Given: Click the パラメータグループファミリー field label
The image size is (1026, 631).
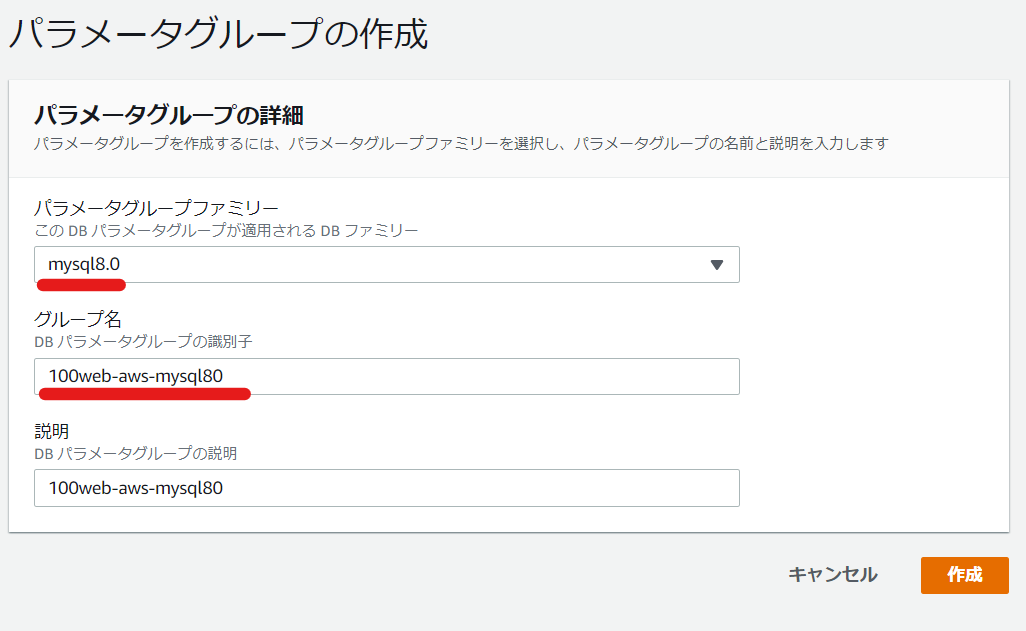Looking at the screenshot, I should (x=156, y=208).
